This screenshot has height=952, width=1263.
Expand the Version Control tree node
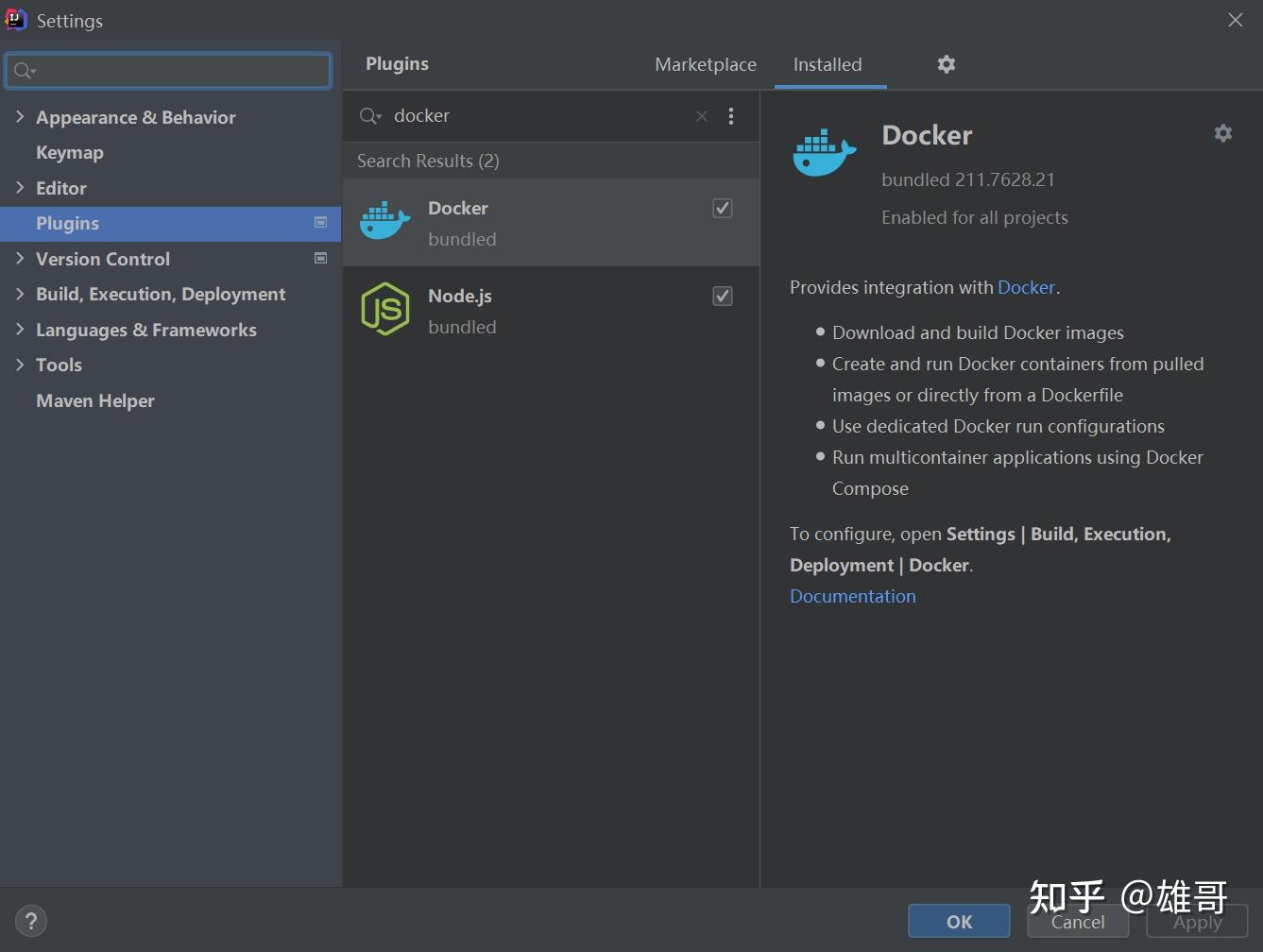click(x=21, y=258)
